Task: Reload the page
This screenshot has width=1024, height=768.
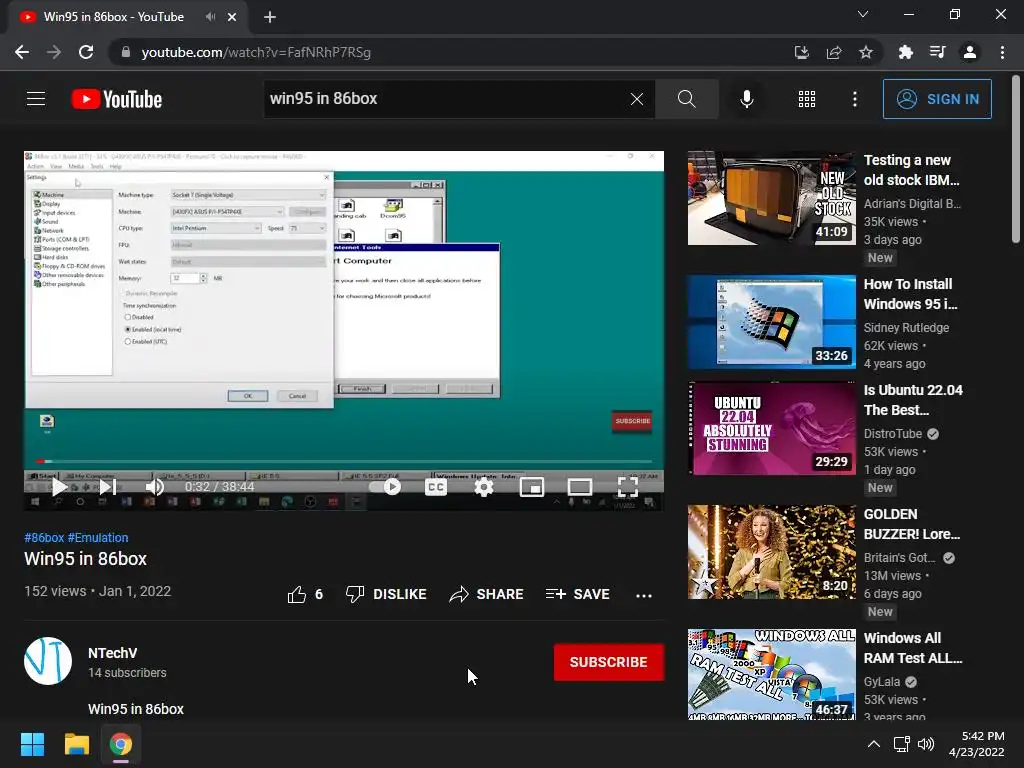Action: tap(86, 52)
